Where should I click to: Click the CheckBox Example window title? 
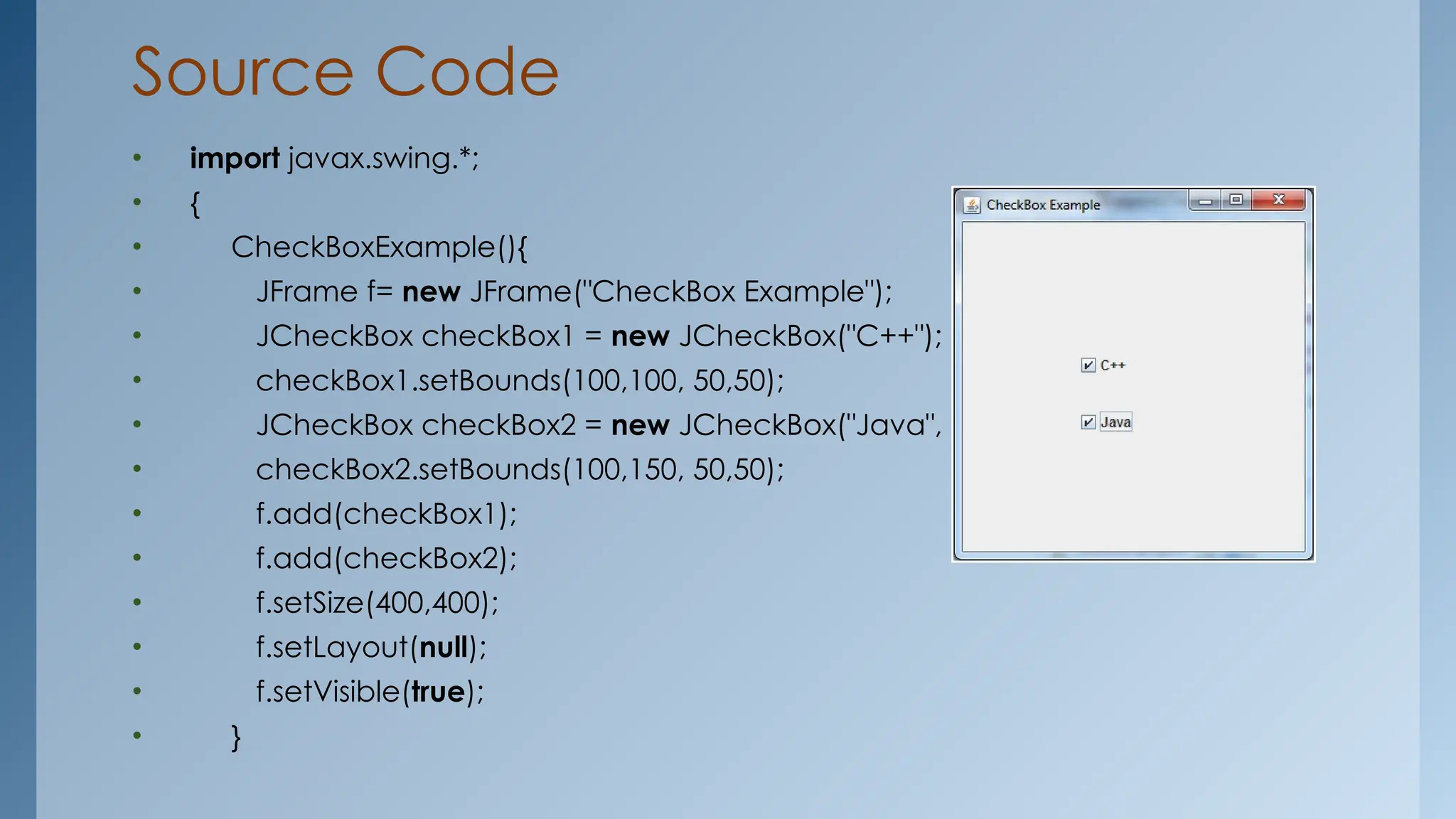click(1043, 205)
